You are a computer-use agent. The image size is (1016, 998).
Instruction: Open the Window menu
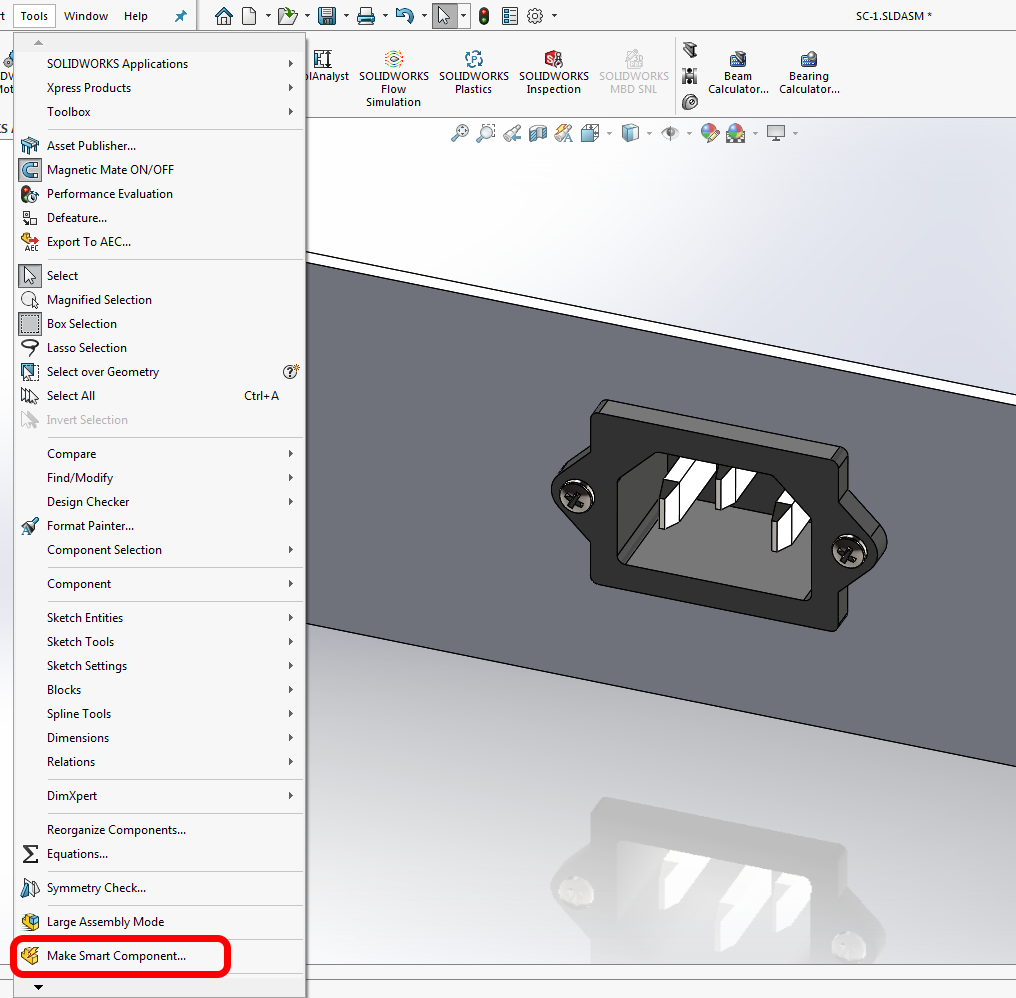pos(86,16)
